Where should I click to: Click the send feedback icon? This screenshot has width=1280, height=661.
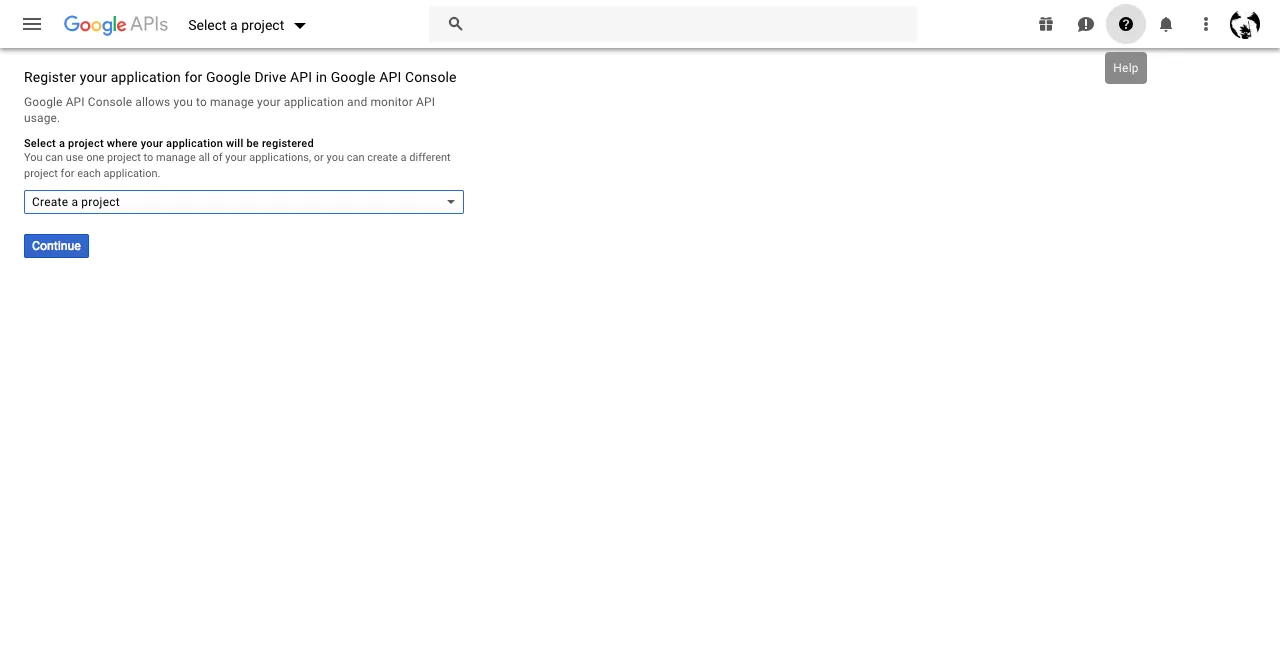1086,24
